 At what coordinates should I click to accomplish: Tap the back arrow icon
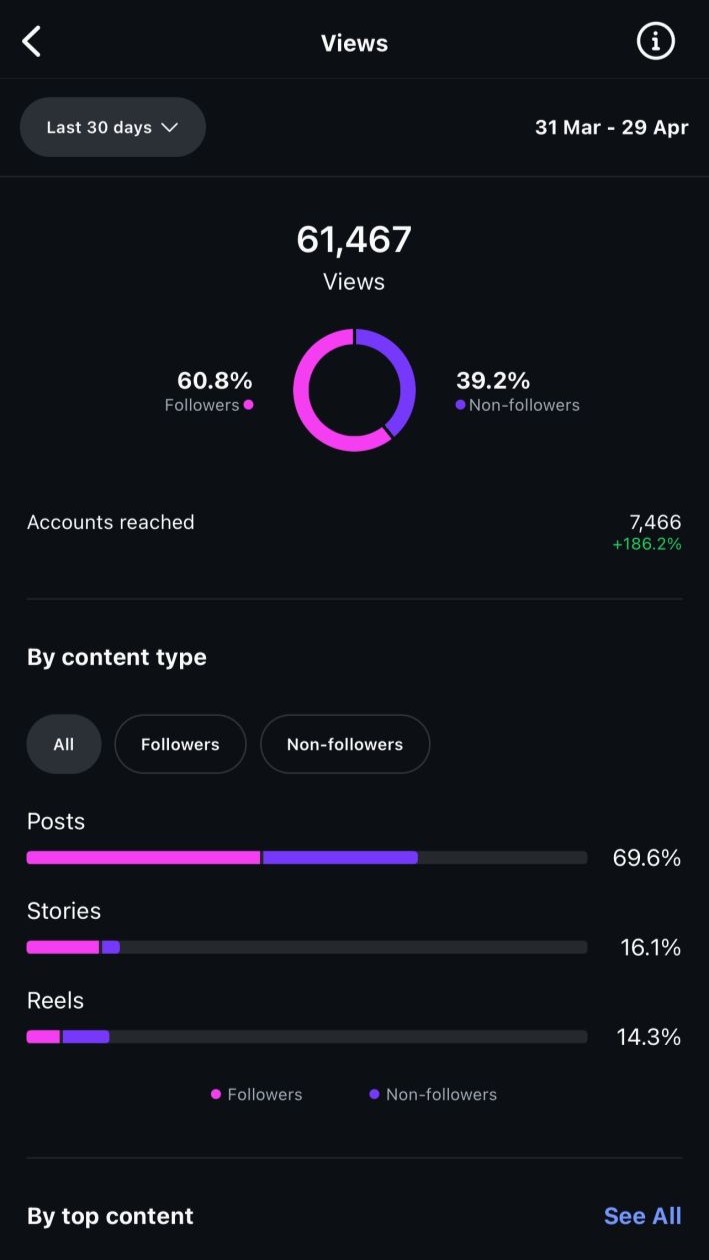coord(32,42)
